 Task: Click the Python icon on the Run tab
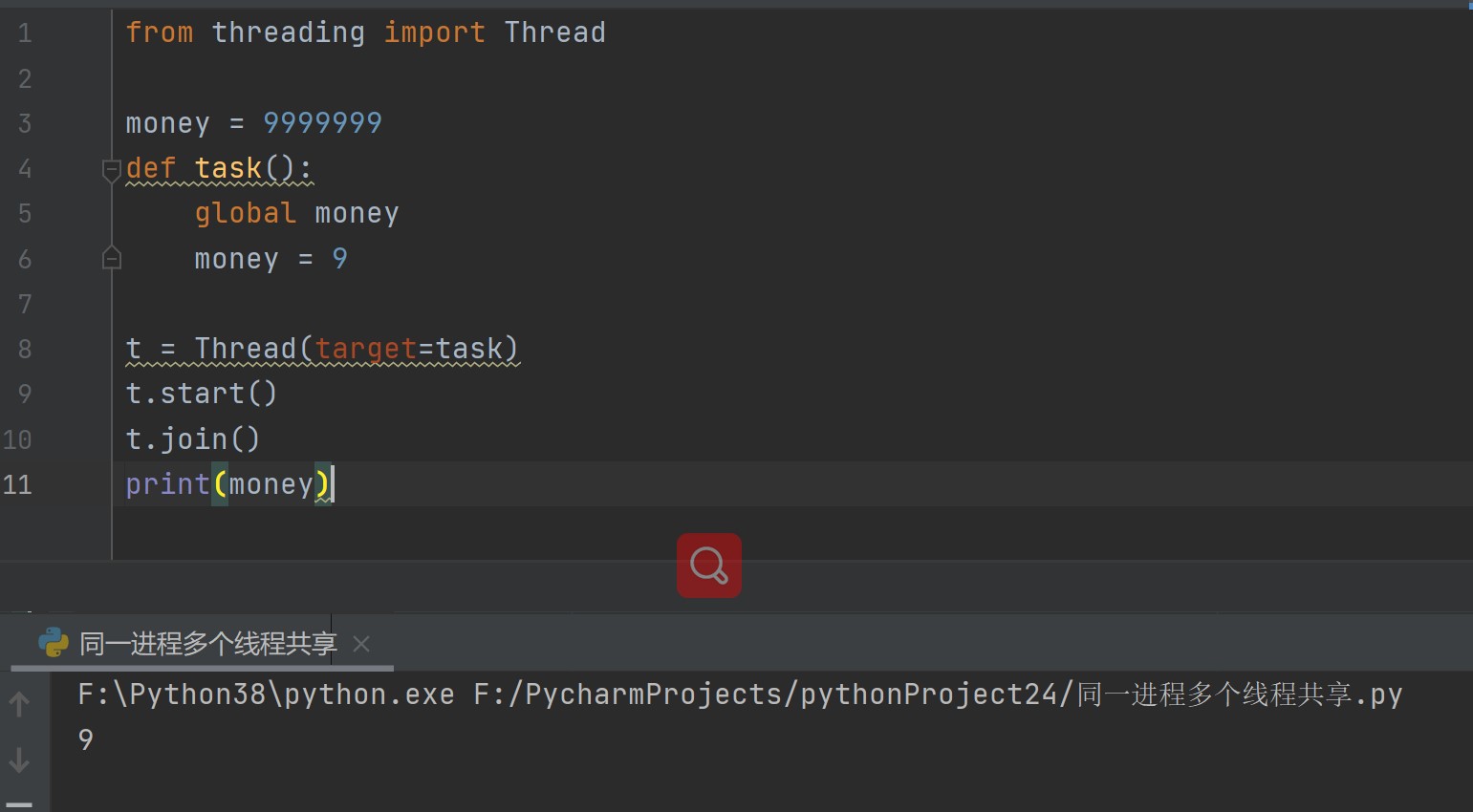pyautogui.click(x=54, y=643)
